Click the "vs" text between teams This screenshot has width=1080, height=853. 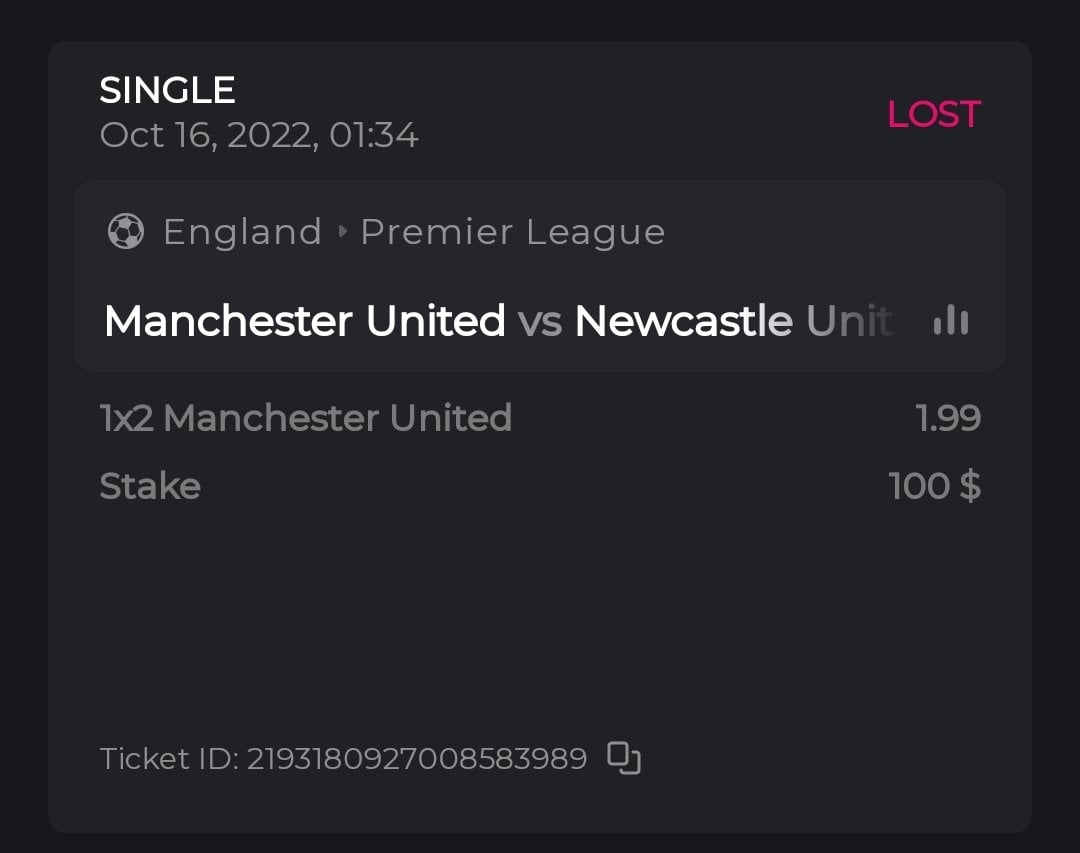click(x=540, y=321)
